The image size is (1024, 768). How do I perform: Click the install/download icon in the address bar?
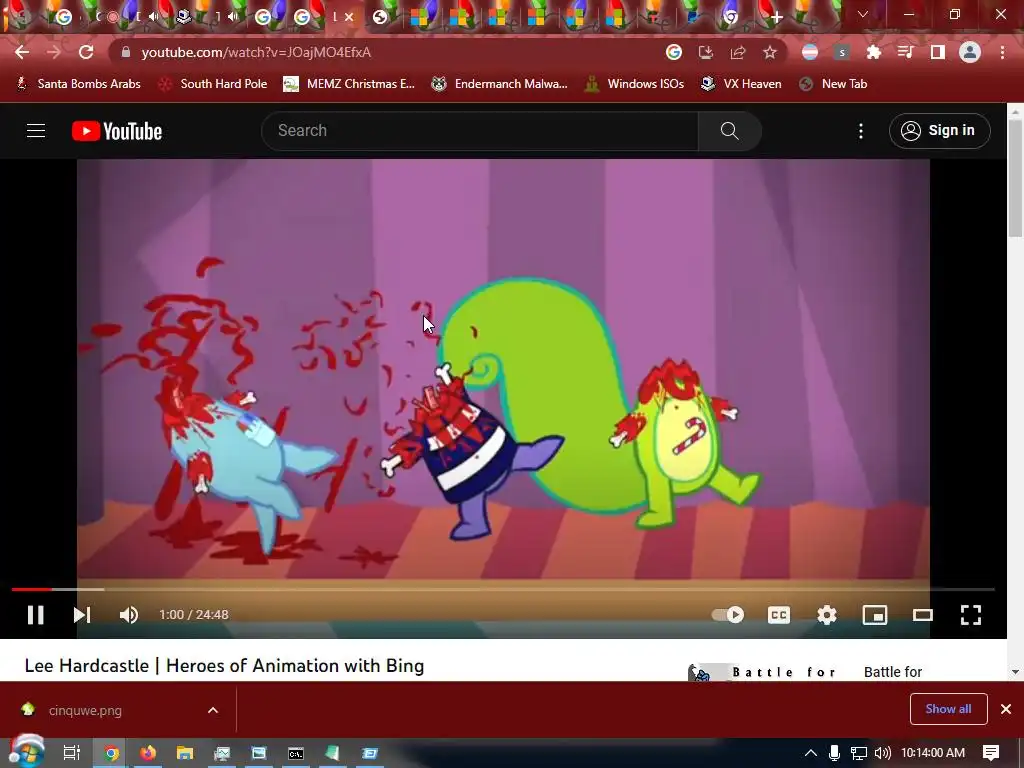tap(705, 52)
